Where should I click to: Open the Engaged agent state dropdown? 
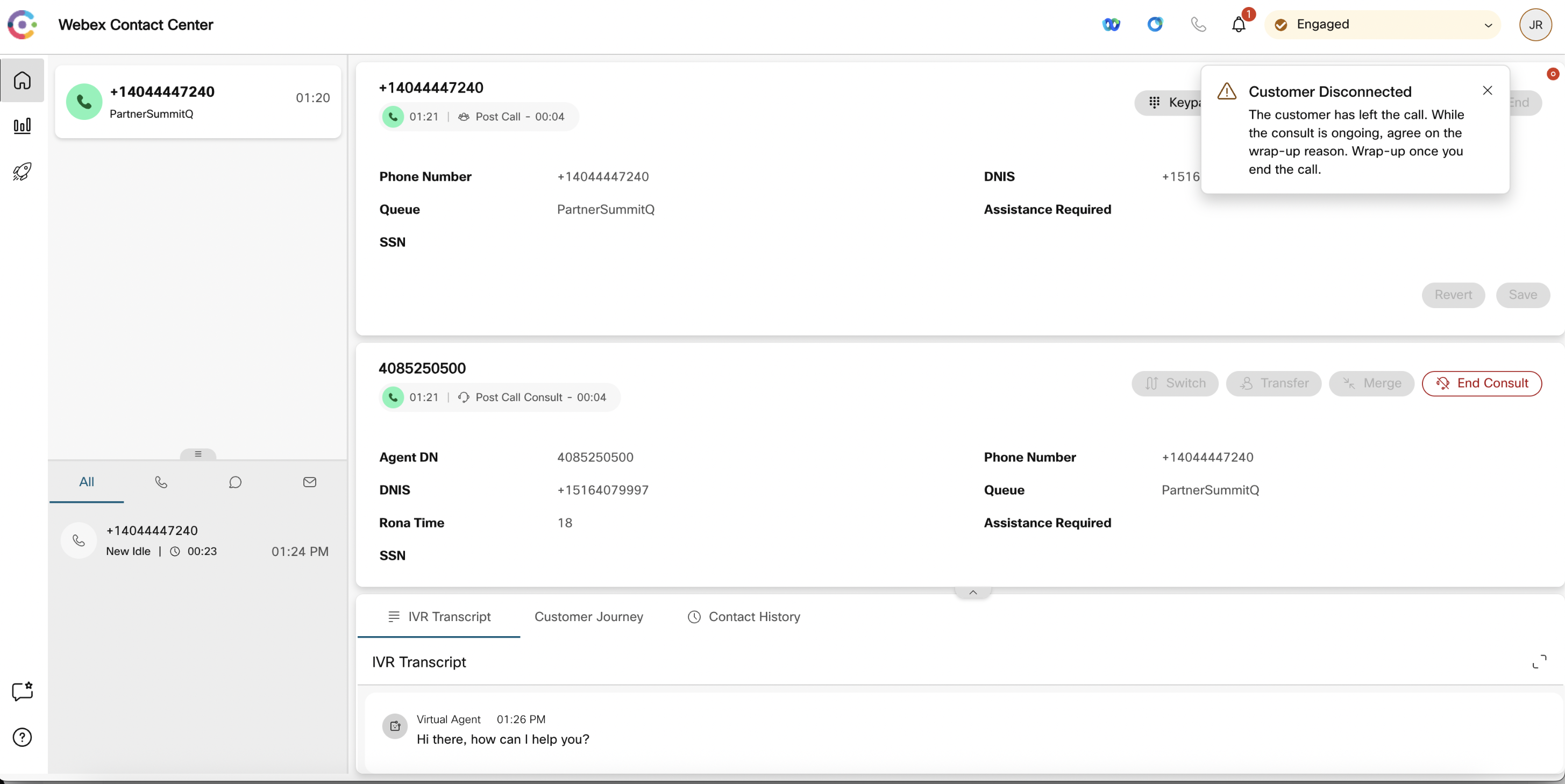point(1383,25)
